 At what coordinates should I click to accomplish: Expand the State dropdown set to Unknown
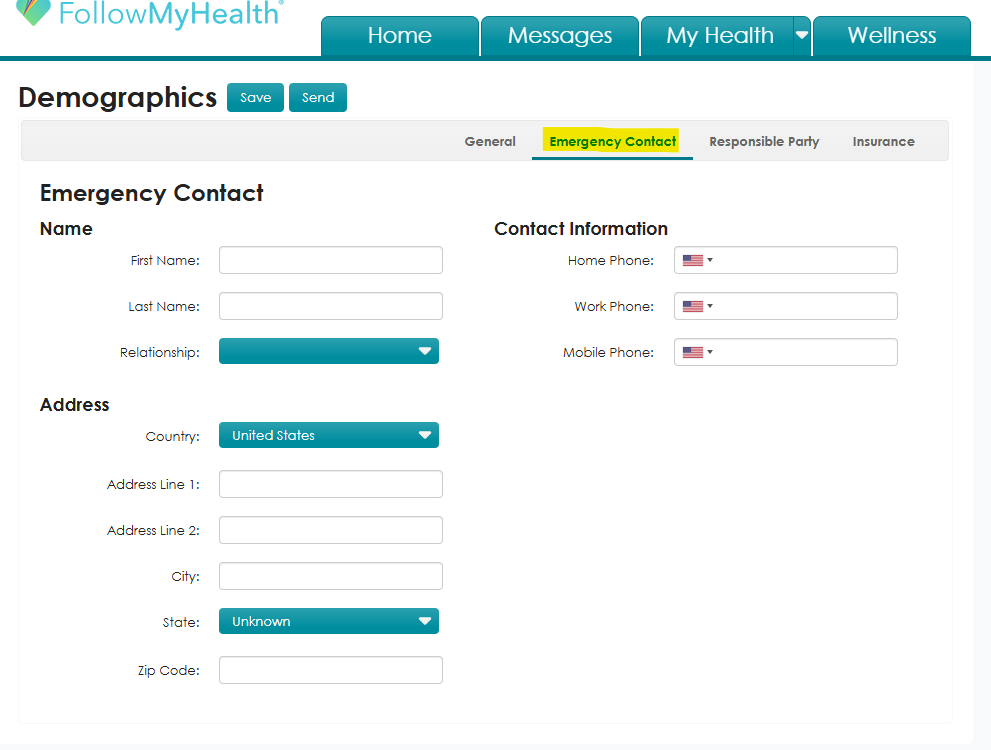tap(328, 621)
